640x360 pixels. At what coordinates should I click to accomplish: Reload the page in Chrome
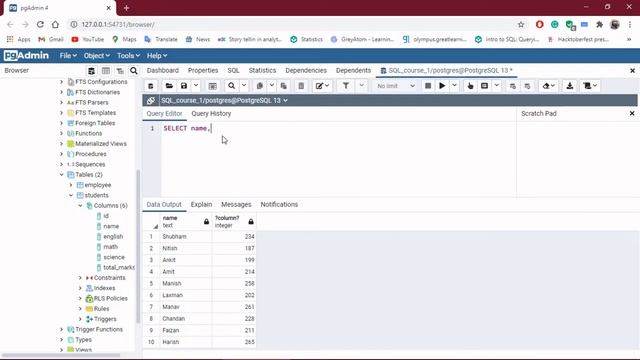point(40,24)
